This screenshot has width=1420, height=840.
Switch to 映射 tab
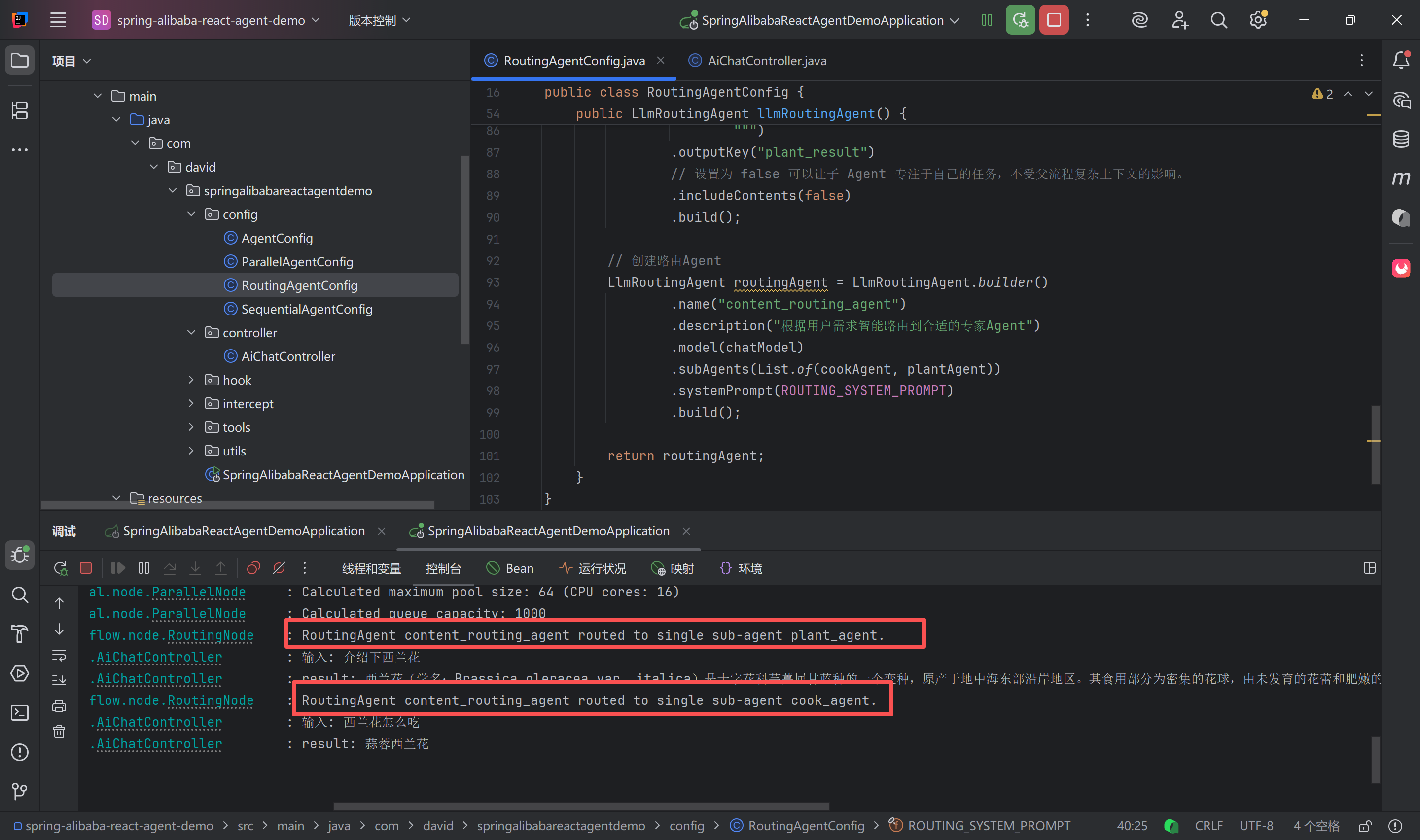tap(673, 568)
